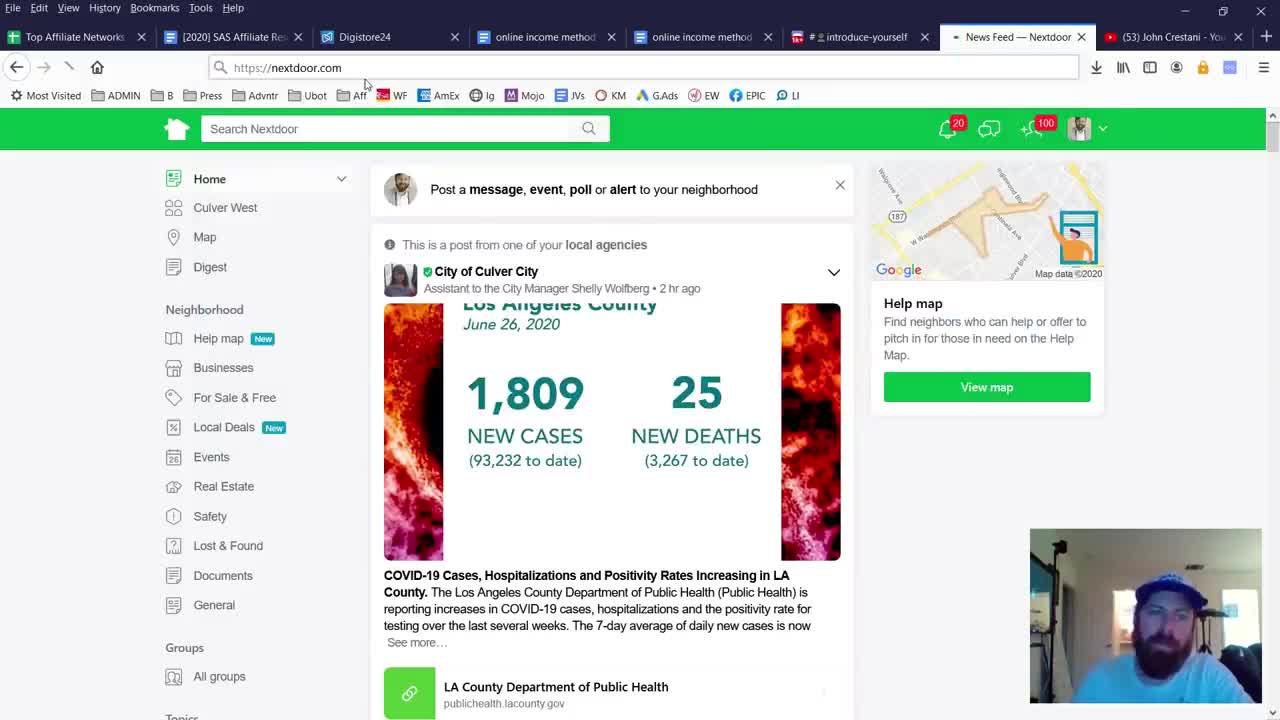Image resolution: width=1280 pixels, height=720 pixels.
Task: Click the search magnifier in the Nextdoor search box
Action: coord(588,129)
